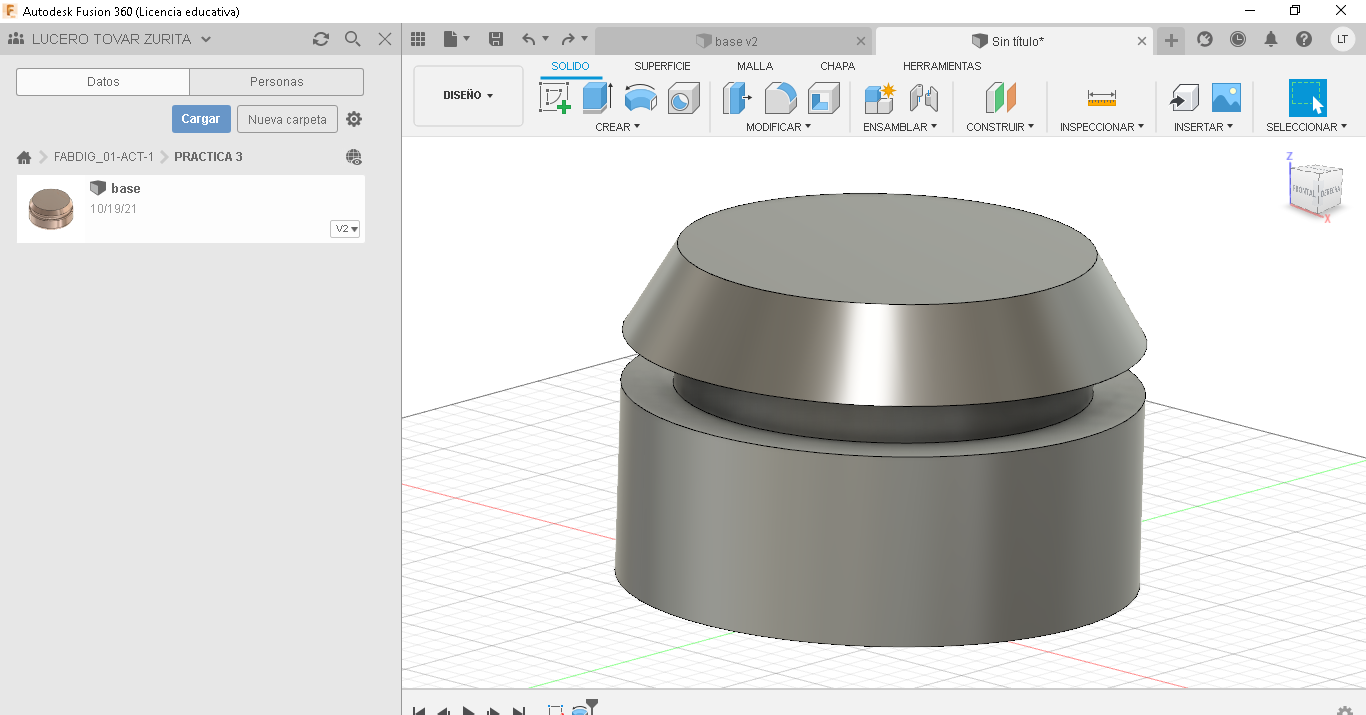The height and width of the screenshot is (715, 1366).
Task: Click the Offset Plane construct icon
Action: (1000, 98)
